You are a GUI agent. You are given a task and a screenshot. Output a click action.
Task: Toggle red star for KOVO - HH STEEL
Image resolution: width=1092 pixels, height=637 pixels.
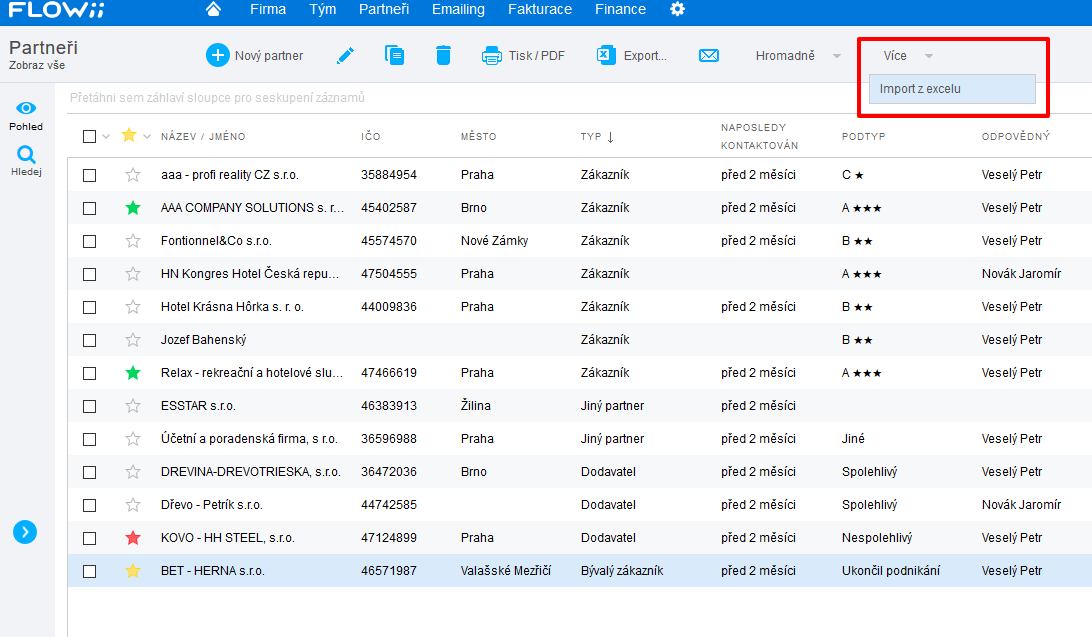(x=133, y=537)
